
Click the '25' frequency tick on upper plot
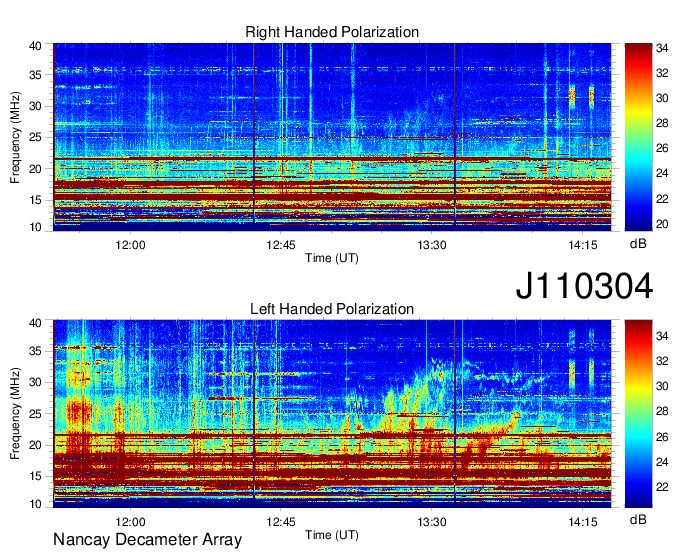(35, 138)
